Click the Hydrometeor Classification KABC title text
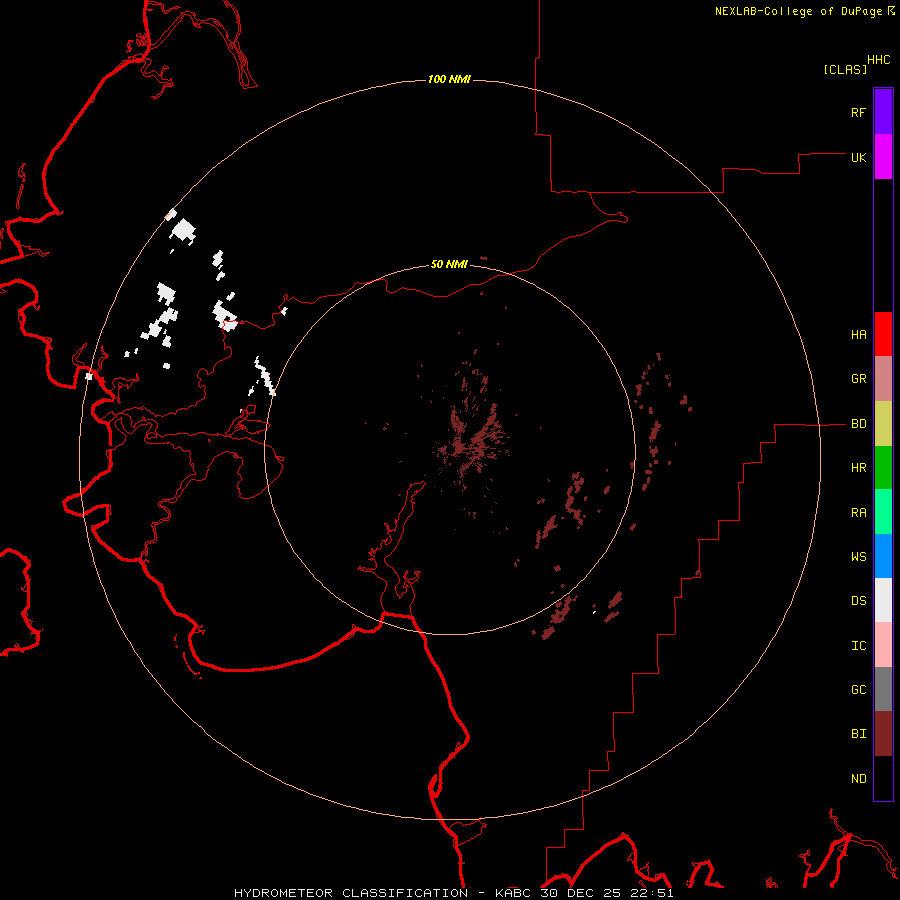The image size is (900, 900). pos(453,893)
